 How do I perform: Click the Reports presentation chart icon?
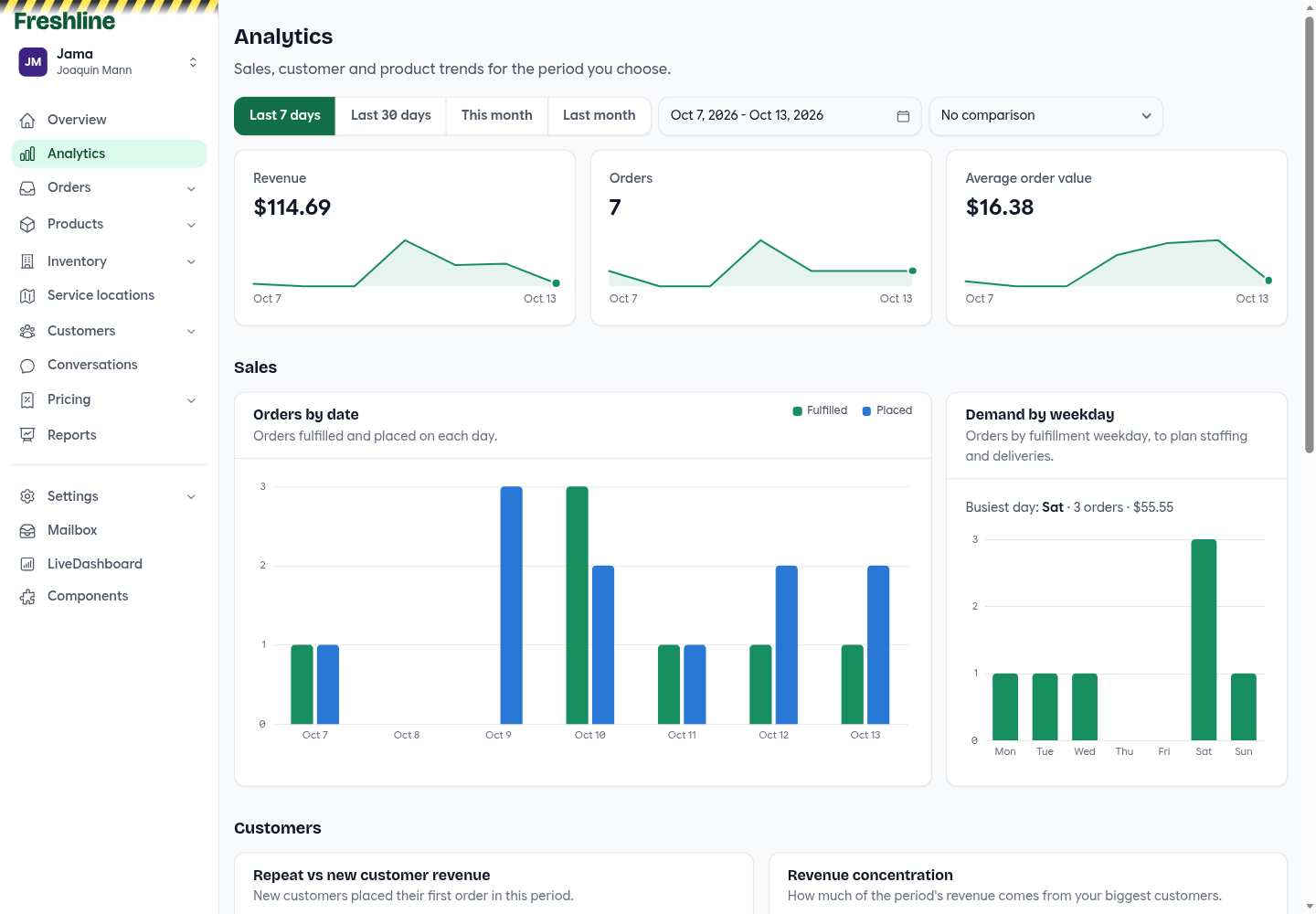(x=27, y=435)
